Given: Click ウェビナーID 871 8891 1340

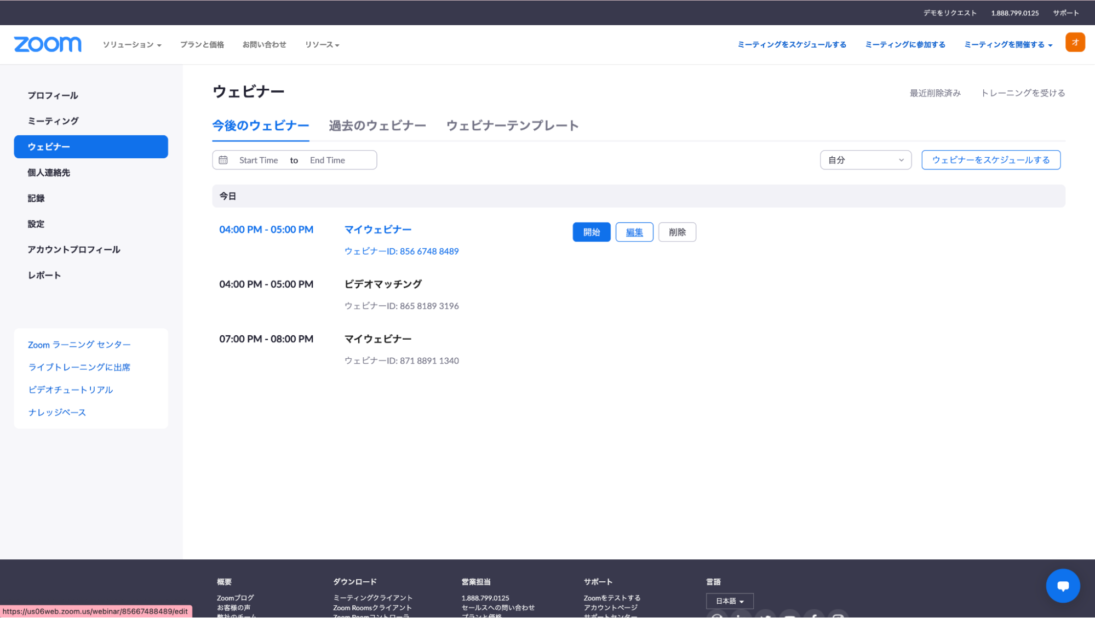Looking at the screenshot, I should (402, 361).
